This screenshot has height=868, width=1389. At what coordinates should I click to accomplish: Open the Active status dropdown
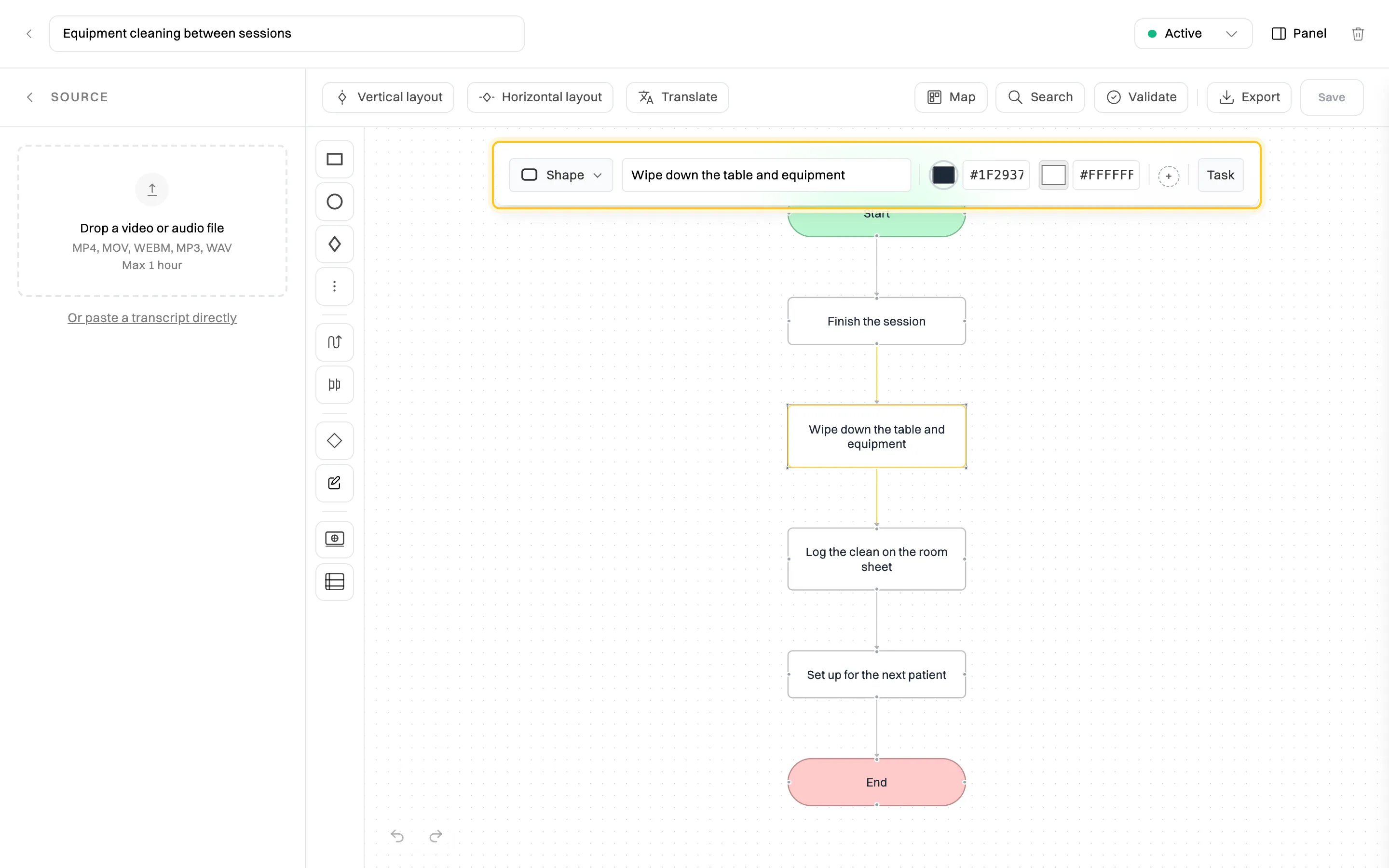click(1193, 33)
